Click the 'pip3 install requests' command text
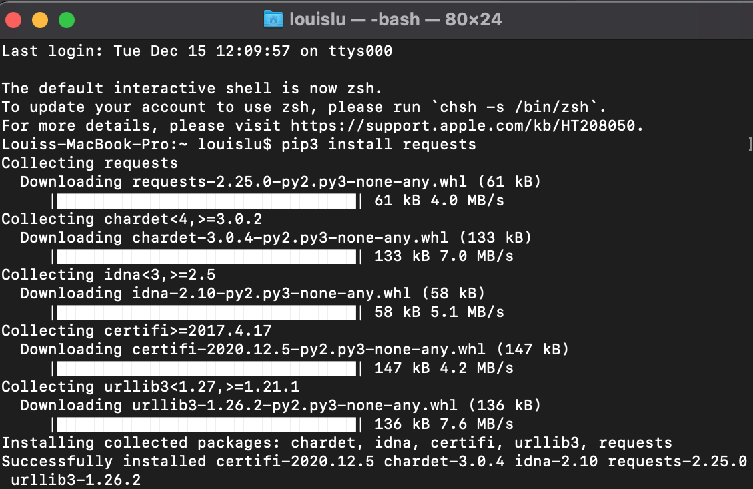This screenshot has height=489, width=753. 379,145
